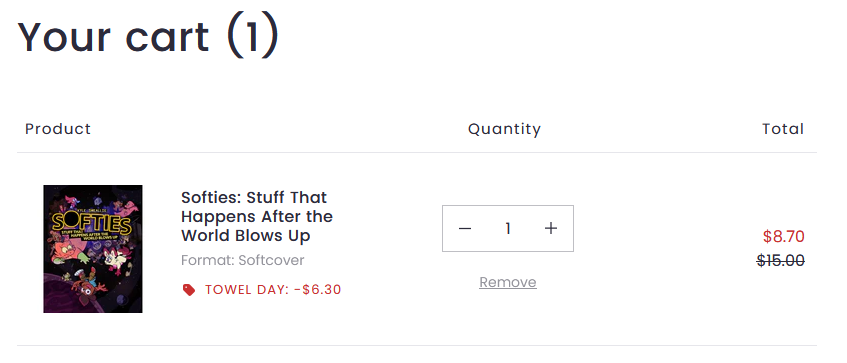This screenshot has width=847, height=363.
Task: Click the (1) item count in heading
Action: click(x=252, y=35)
